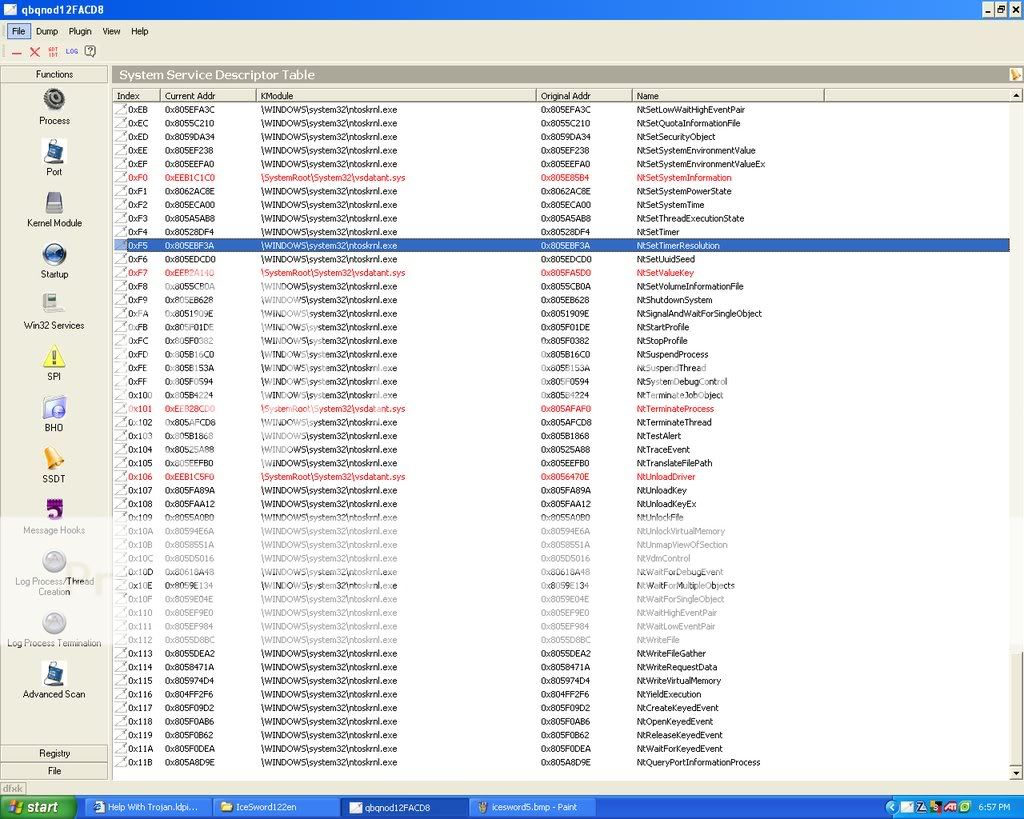Collapse the Functions panel header
1024x819 pixels.
54,74
